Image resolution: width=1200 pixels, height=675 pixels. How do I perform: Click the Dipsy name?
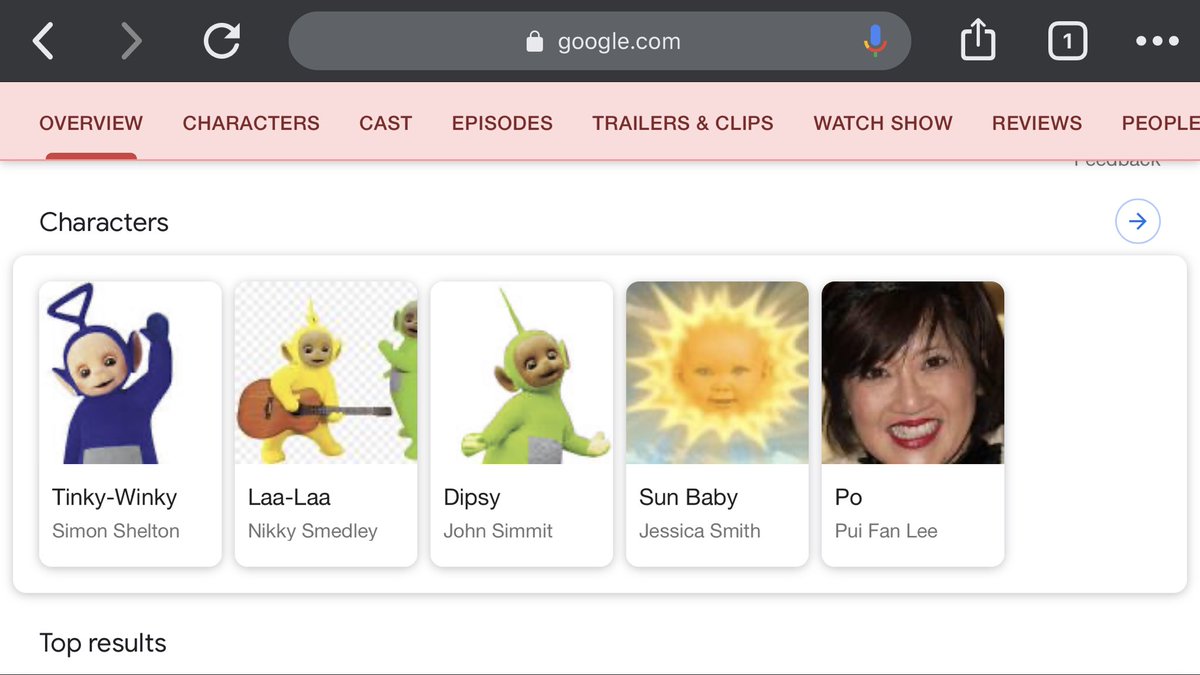(x=472, y=498)
